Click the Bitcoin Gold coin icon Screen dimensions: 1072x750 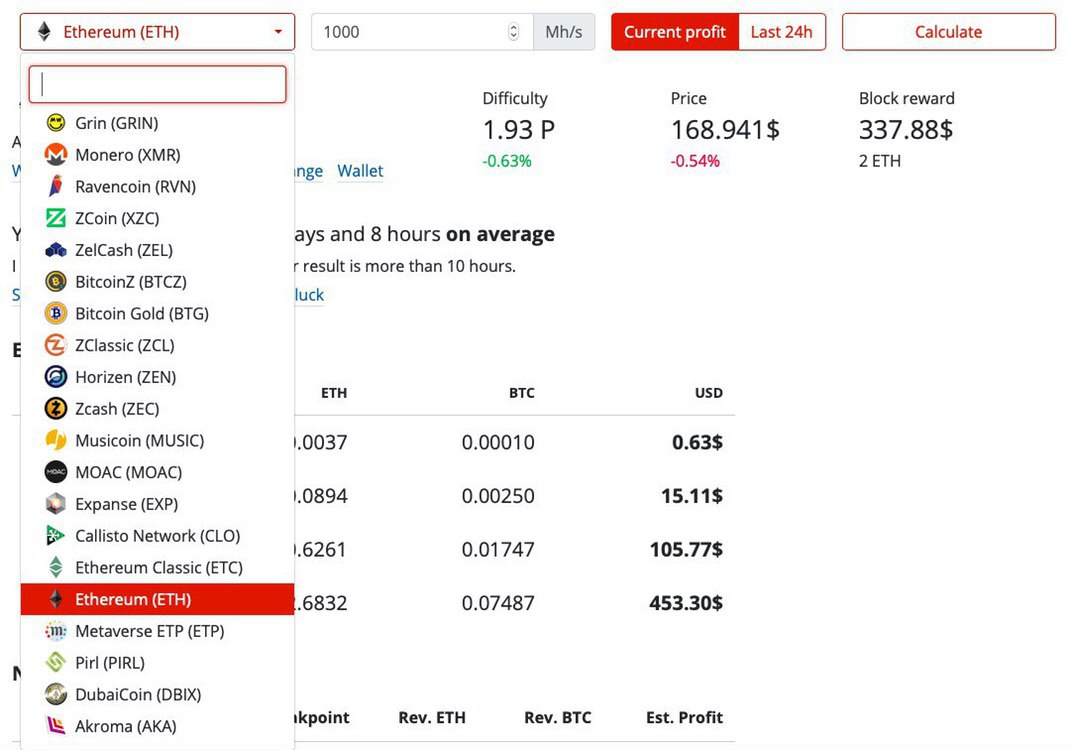pyautogui.click(x=55, y=313)
